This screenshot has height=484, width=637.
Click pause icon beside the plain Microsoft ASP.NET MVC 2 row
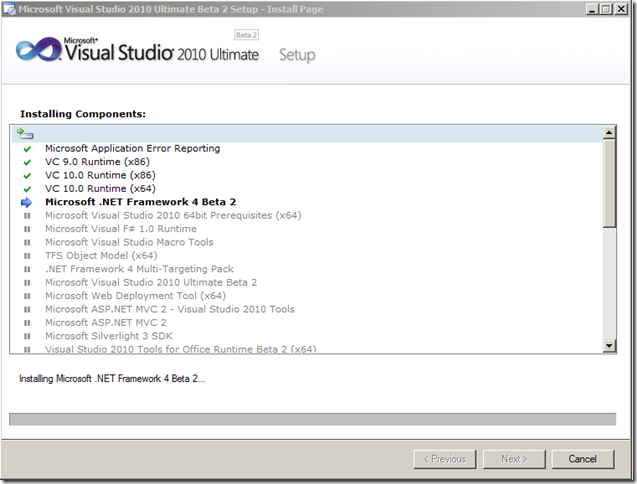click(27, 323)
